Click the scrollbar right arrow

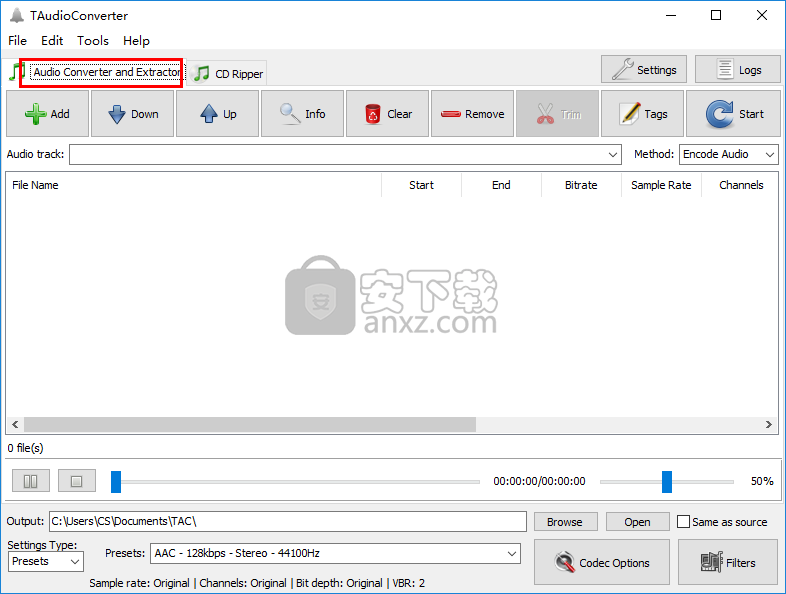768,425
